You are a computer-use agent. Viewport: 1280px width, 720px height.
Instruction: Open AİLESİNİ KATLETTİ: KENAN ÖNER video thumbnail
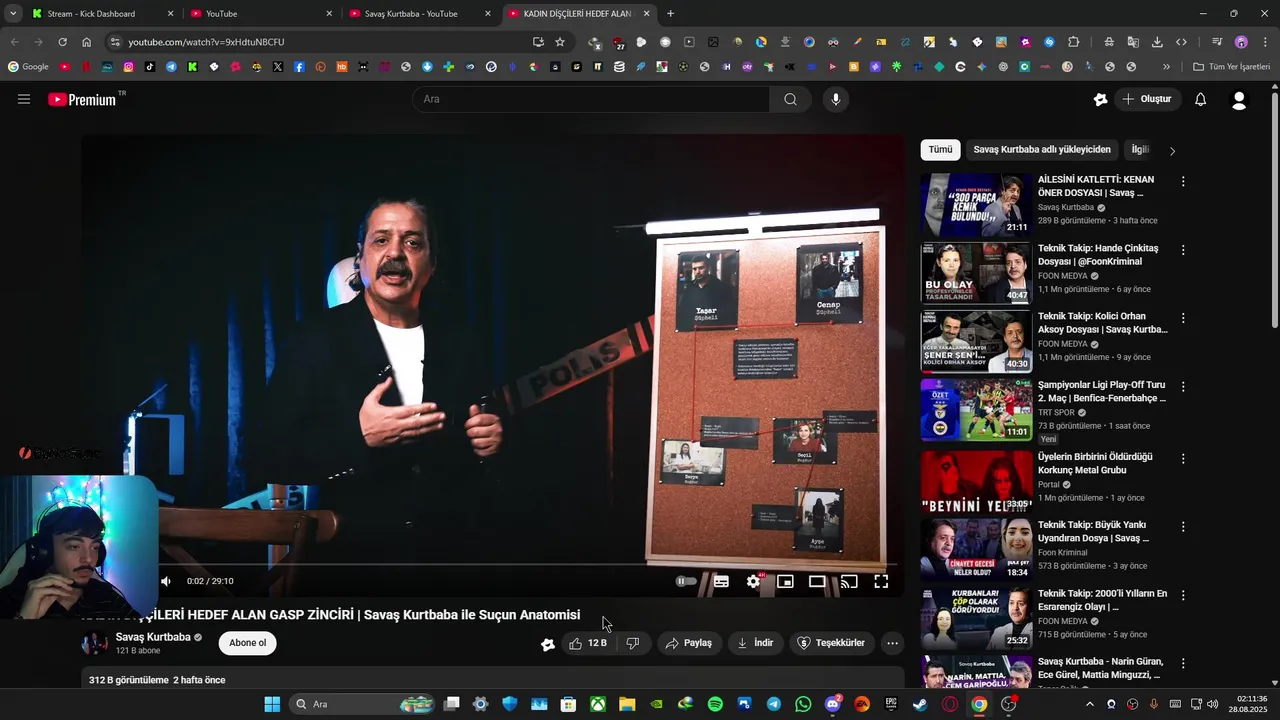click(976, 205)
